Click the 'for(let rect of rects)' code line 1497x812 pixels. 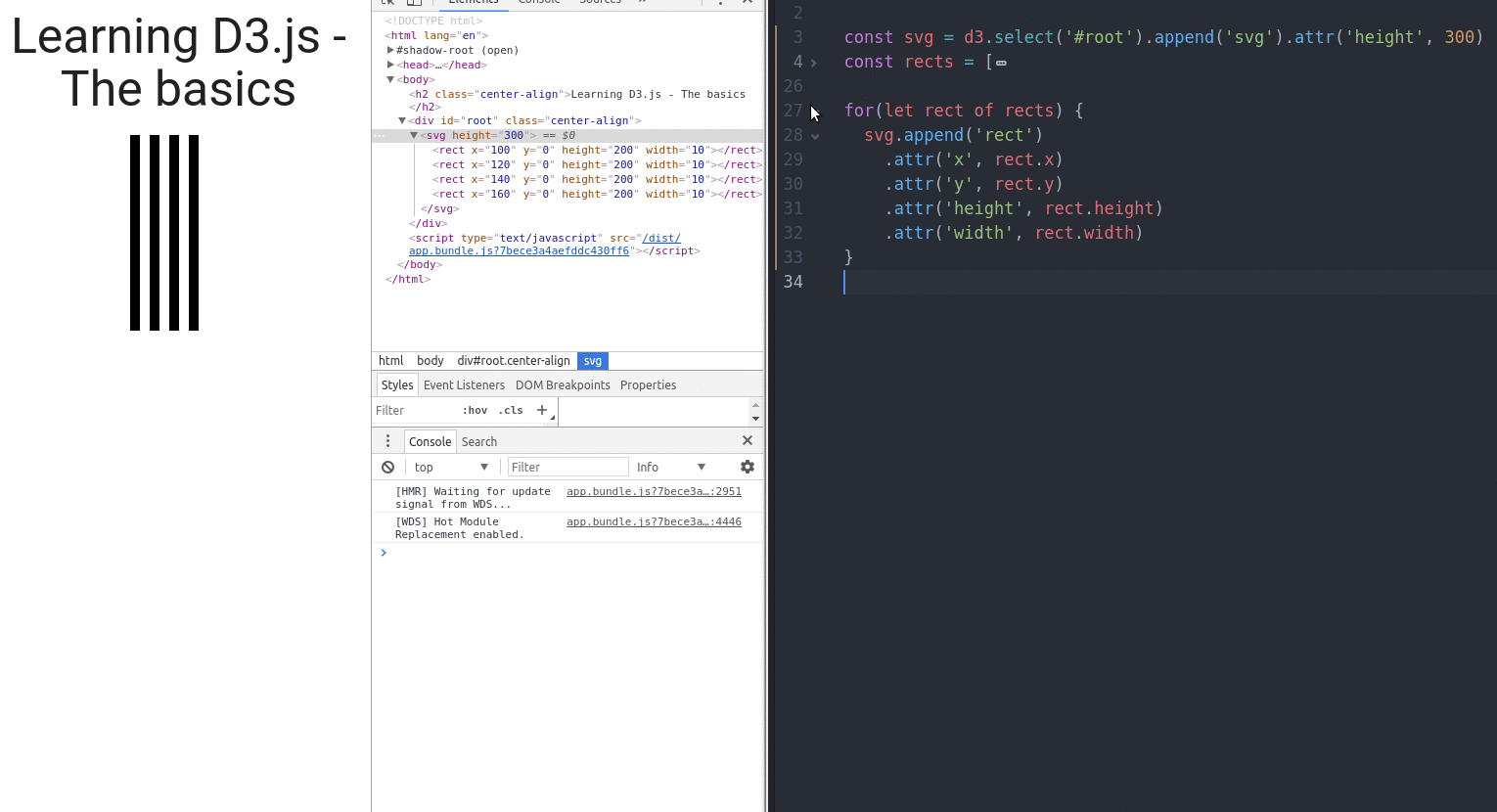point(964,111)
